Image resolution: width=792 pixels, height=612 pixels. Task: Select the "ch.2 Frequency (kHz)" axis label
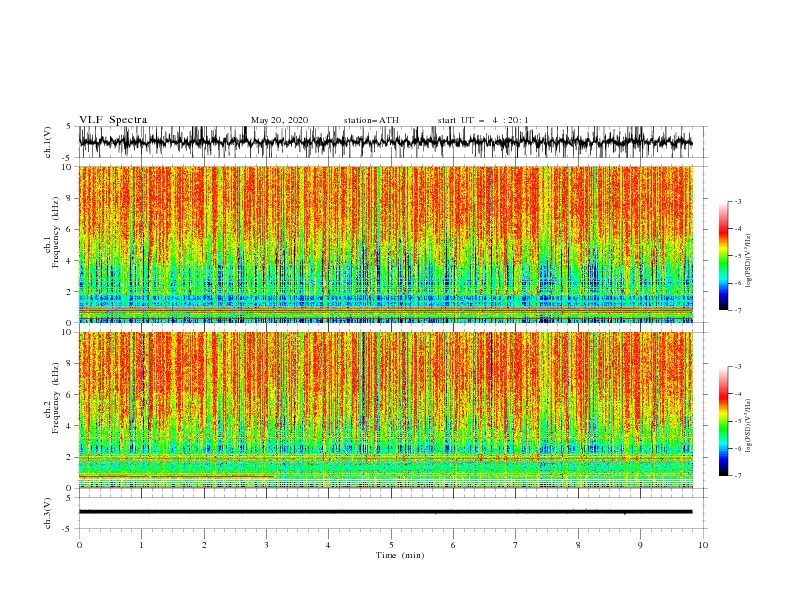pos(52,397)
